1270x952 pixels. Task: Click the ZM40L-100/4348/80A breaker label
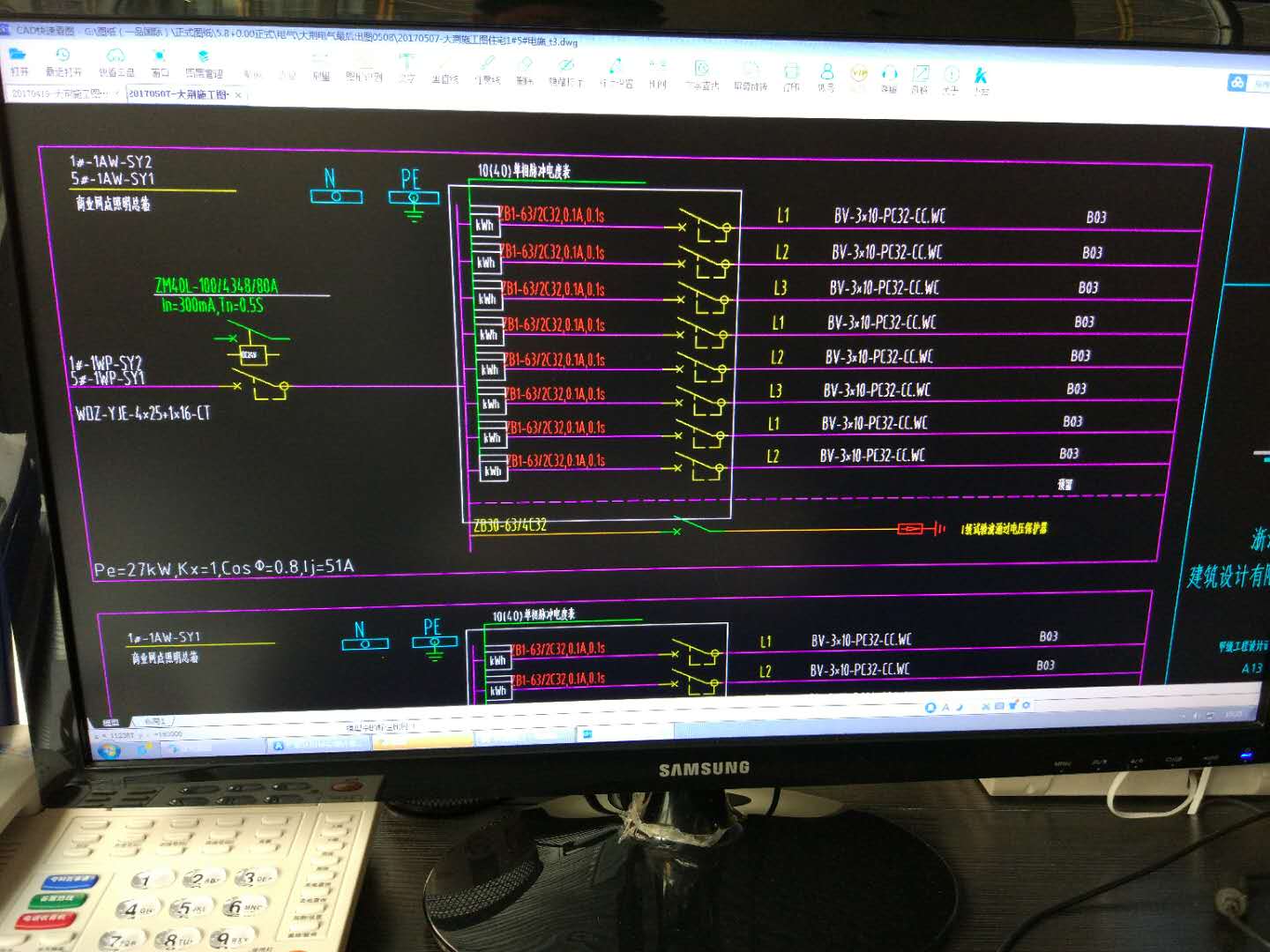click(x=216, y=286)
